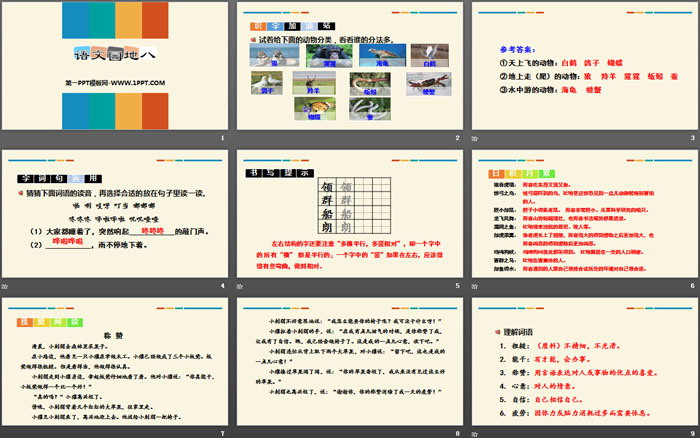Select slide 4 thumbnail 字词句运用
700x438 pixels.
point(115,213)
